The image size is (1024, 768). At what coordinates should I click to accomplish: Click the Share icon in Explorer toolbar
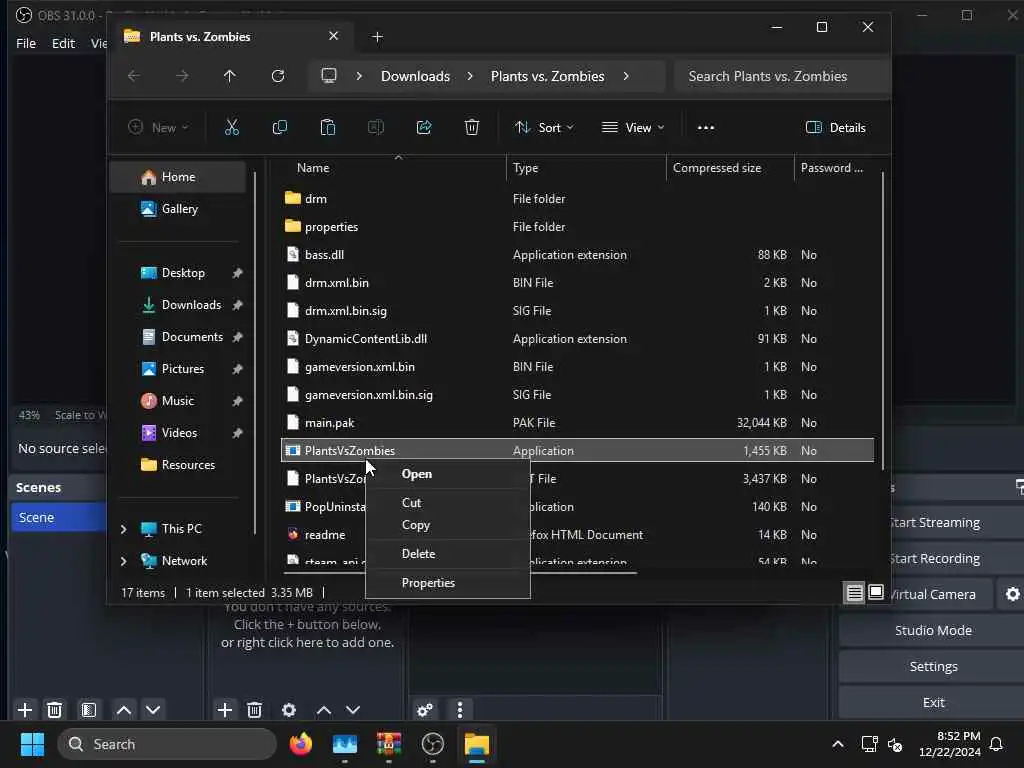coord(424,127)
